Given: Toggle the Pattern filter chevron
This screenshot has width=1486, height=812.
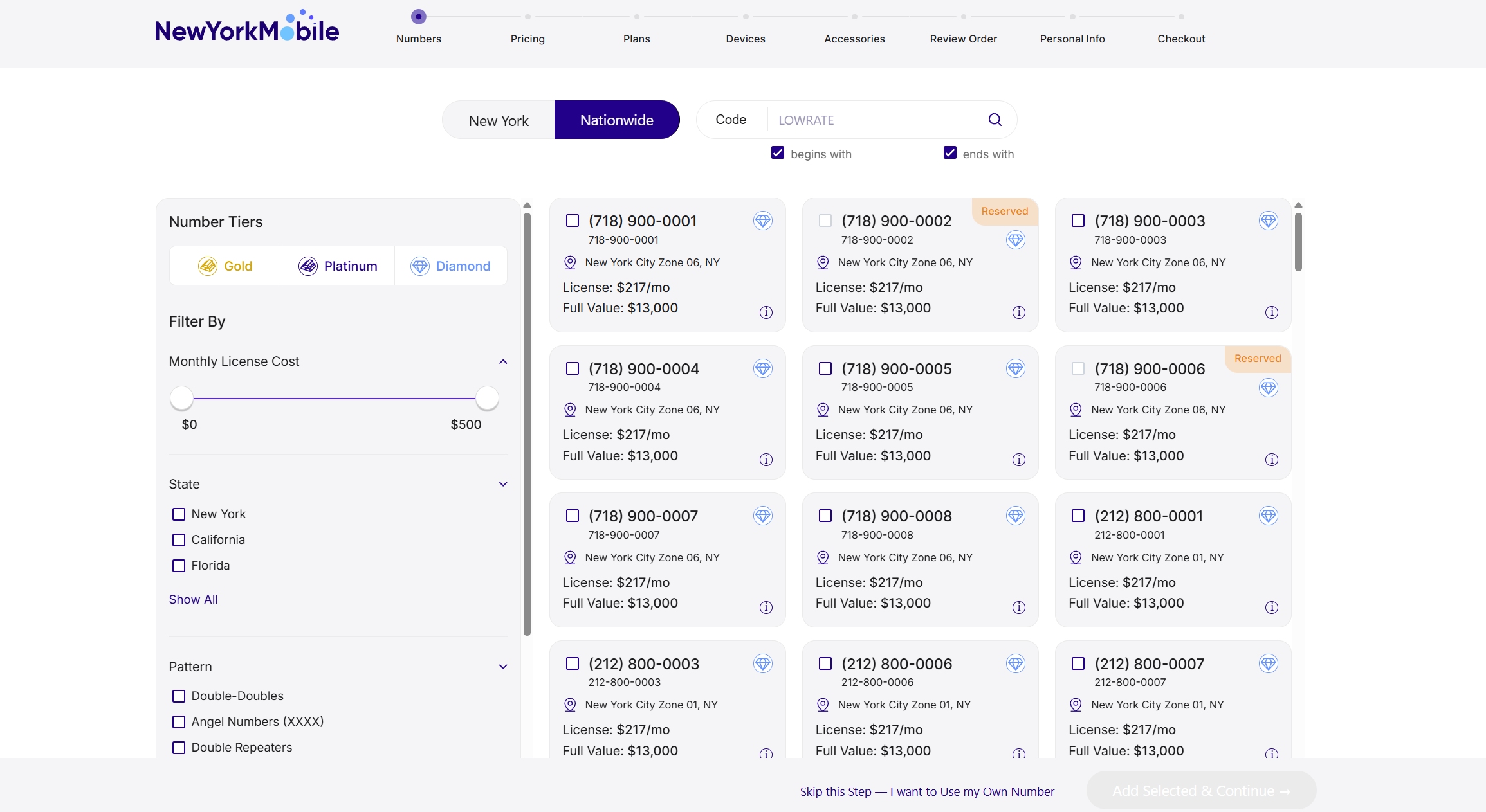Looking at the screenshot, I should tap(503, 667).
